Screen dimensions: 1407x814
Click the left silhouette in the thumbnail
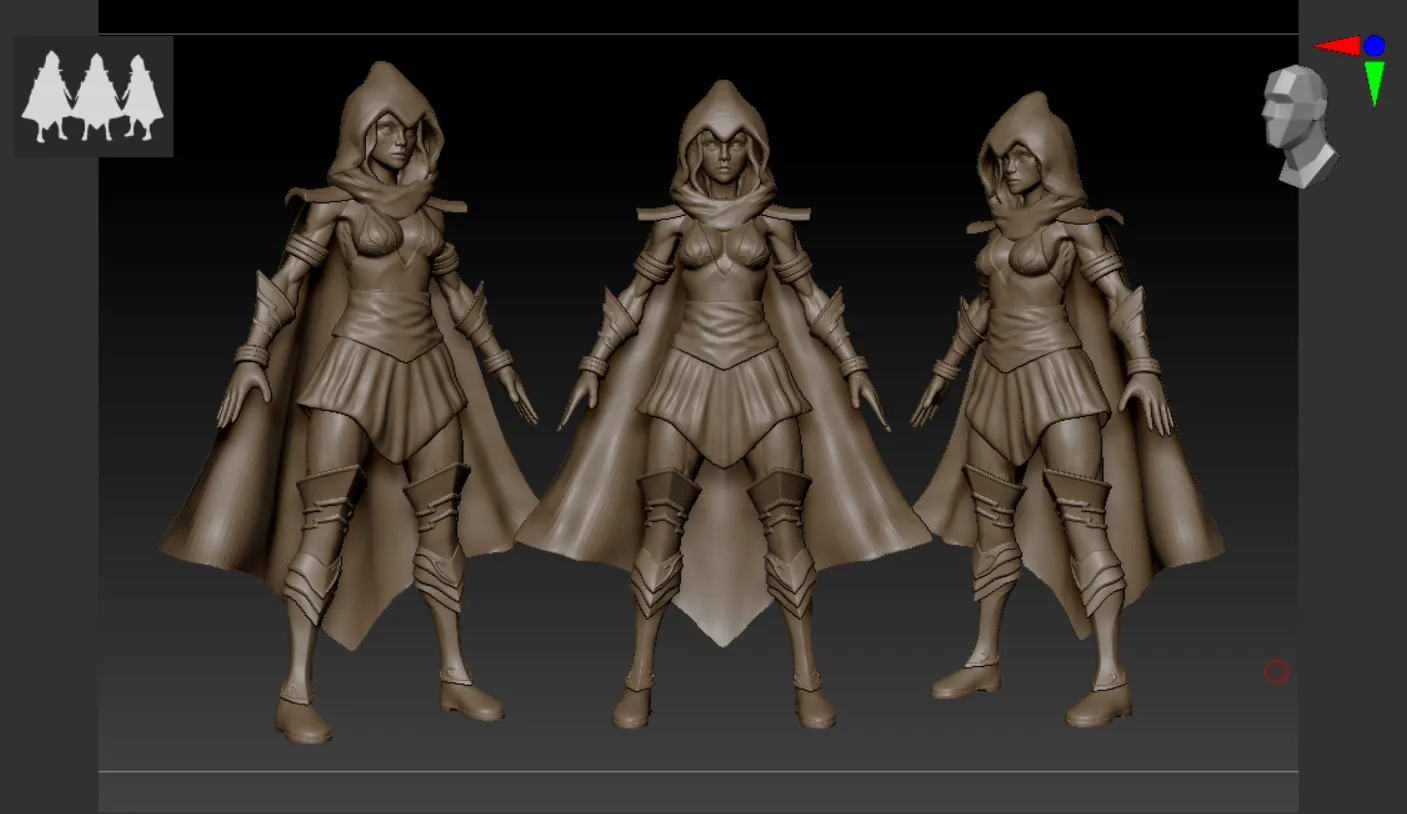[x=47, y=97]
